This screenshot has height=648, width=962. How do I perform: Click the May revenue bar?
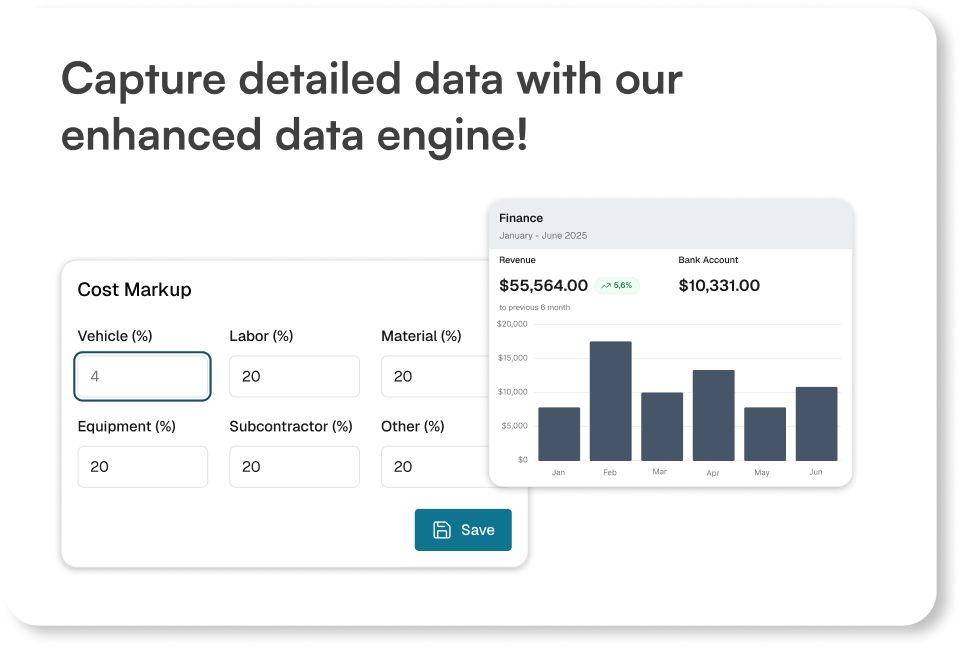(x=765, y=433)
